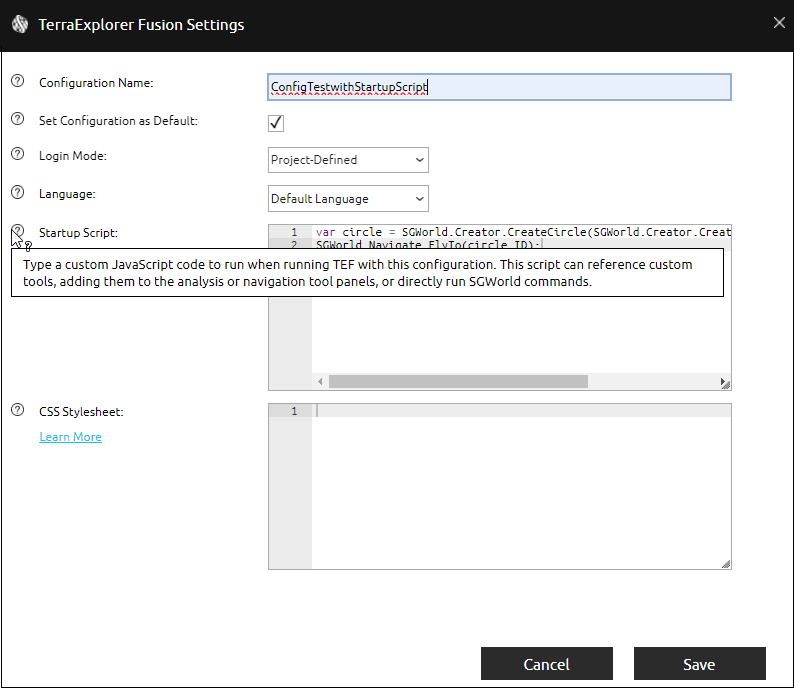
Task: Click the help icon beside Configuration Name
Action: [x=18, y=81]
